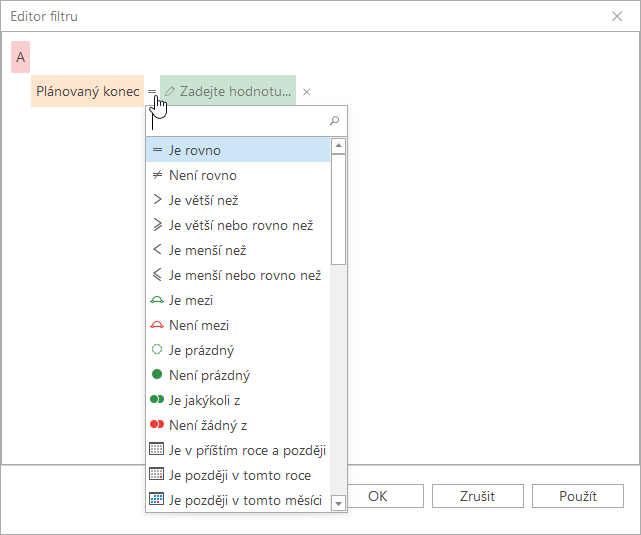Click the 'Není prázdný' filled green circle icon
Screen dimensions: 641x535
[157, 374]
